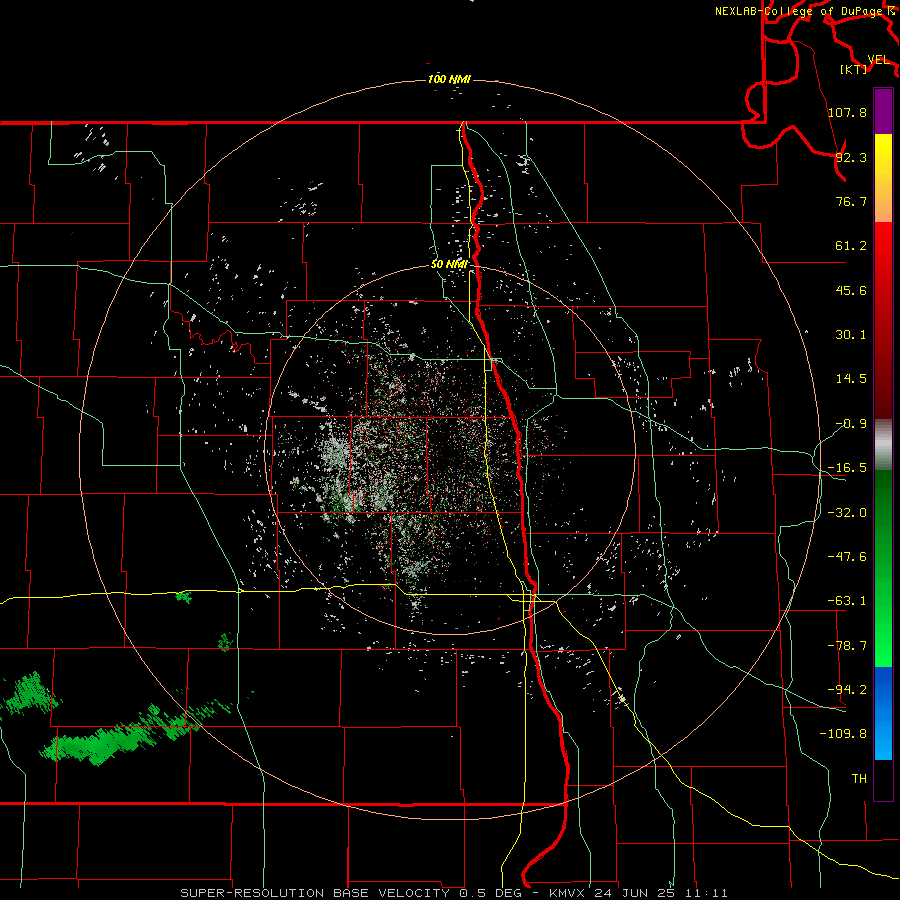Click the VEL legend title

point(878,60)
